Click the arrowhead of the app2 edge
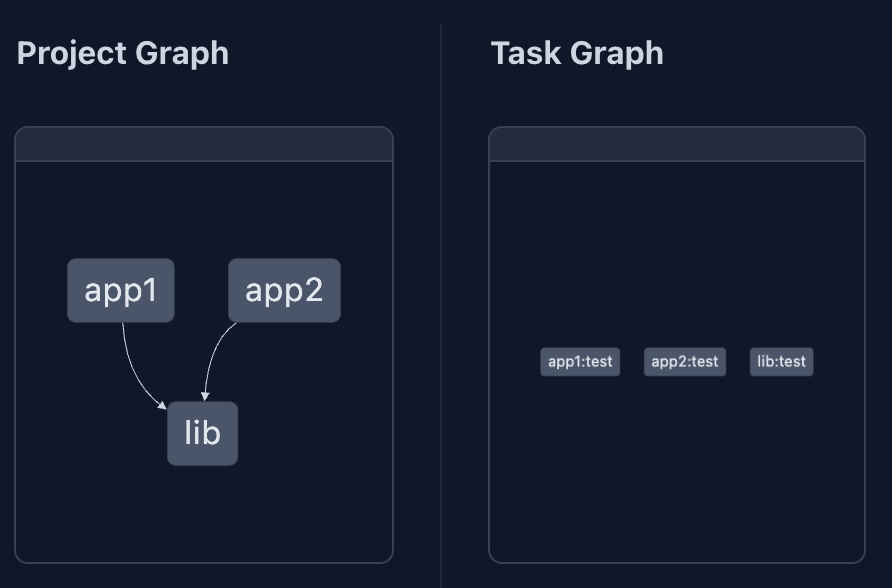The height and width of the screenshot is (588, 892). [x=204, y=395]
